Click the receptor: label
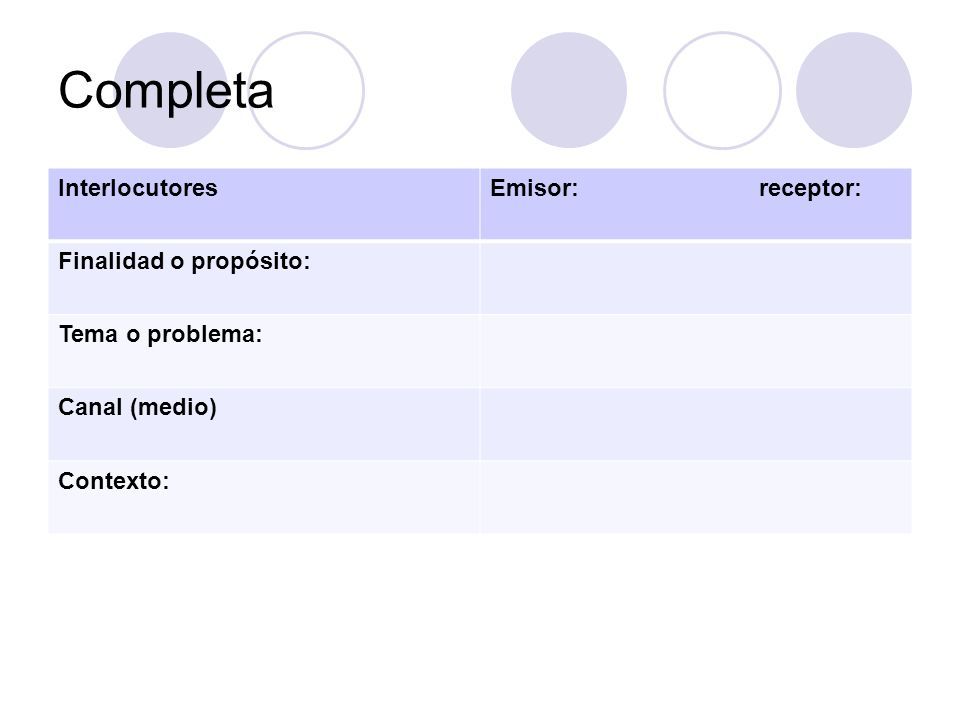The width and height of the screenshot is (960, 720). coord(809,188)
